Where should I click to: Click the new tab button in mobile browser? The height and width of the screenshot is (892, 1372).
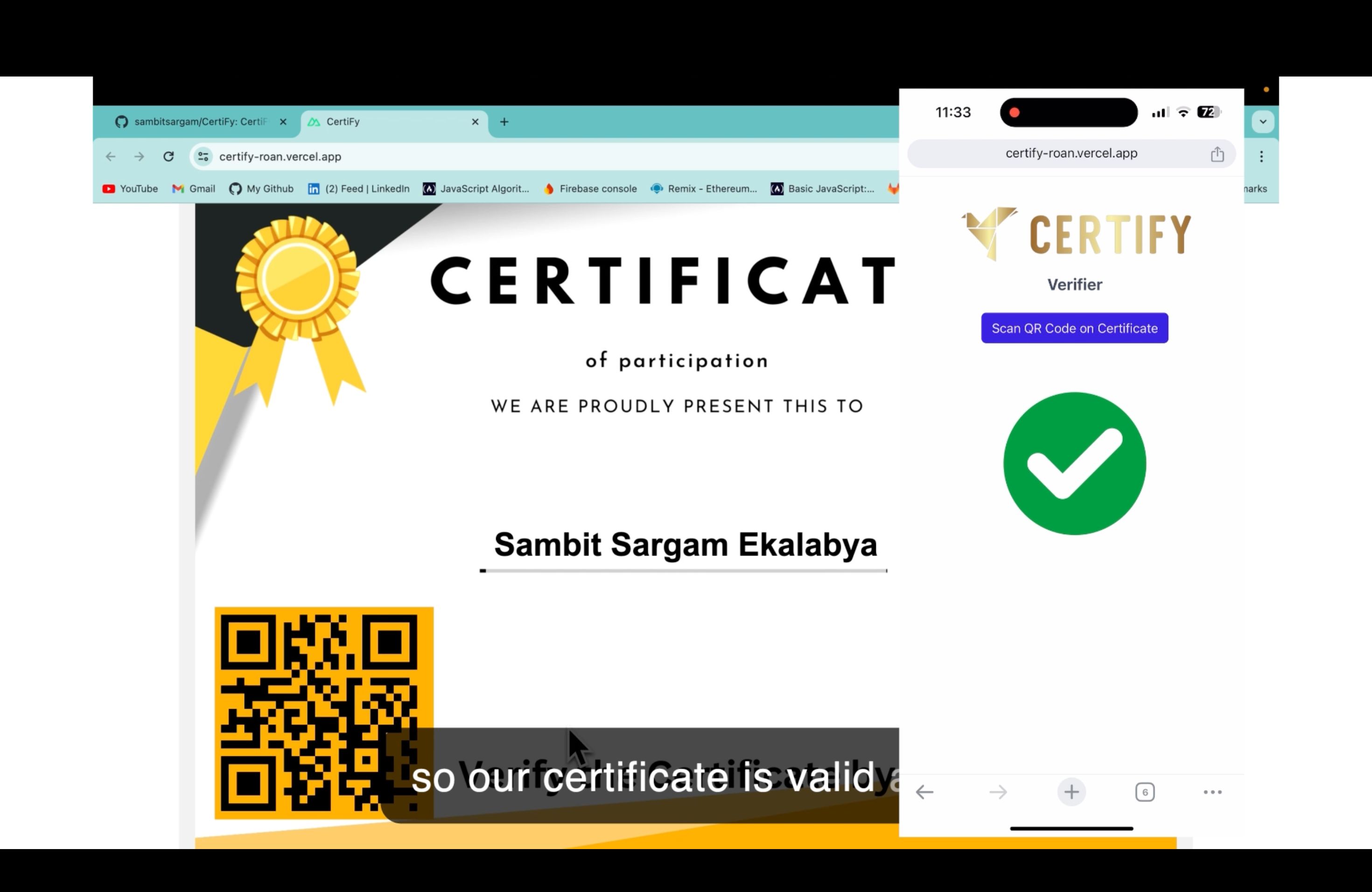(1070, 791)
